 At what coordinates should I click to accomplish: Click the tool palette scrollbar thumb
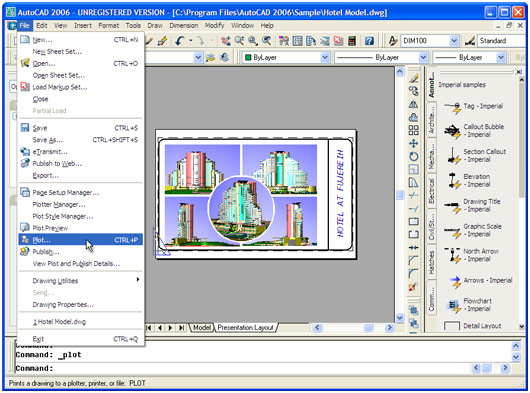click(522, 139)
